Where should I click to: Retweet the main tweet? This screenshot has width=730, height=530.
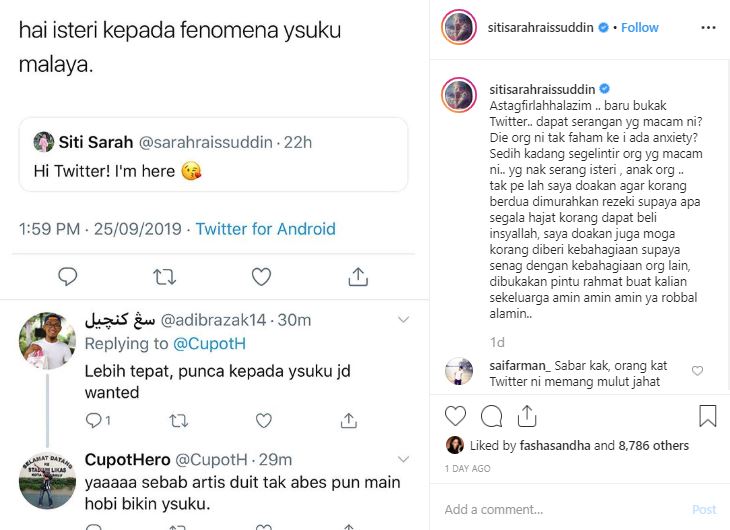[164, 276]
